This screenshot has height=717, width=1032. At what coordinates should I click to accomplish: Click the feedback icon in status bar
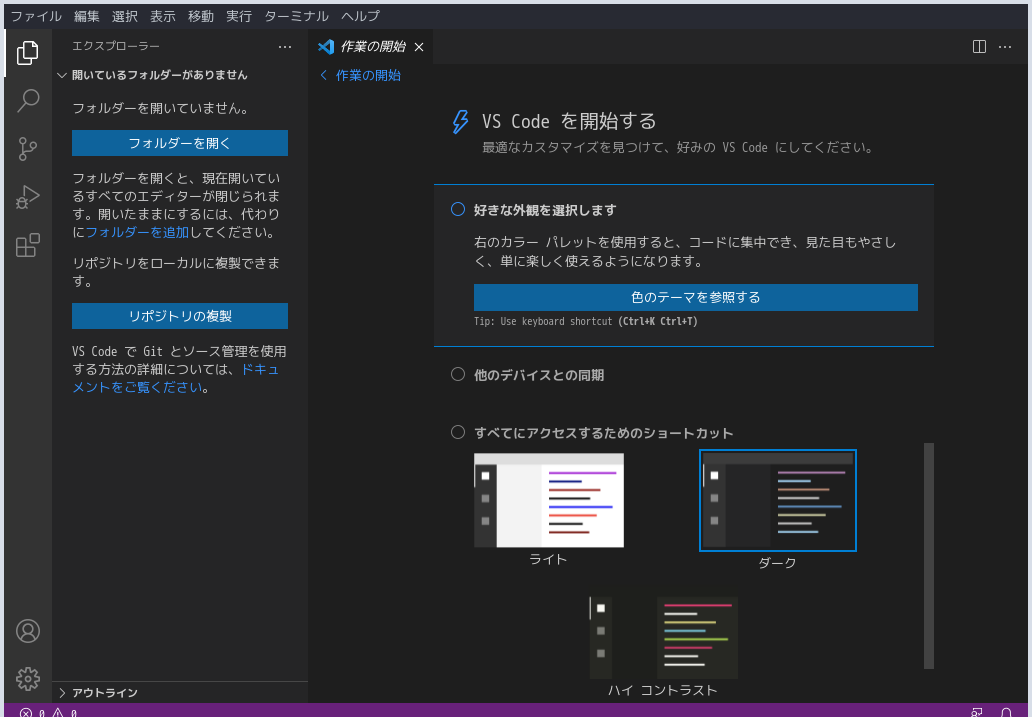click(x=977, y=712)
